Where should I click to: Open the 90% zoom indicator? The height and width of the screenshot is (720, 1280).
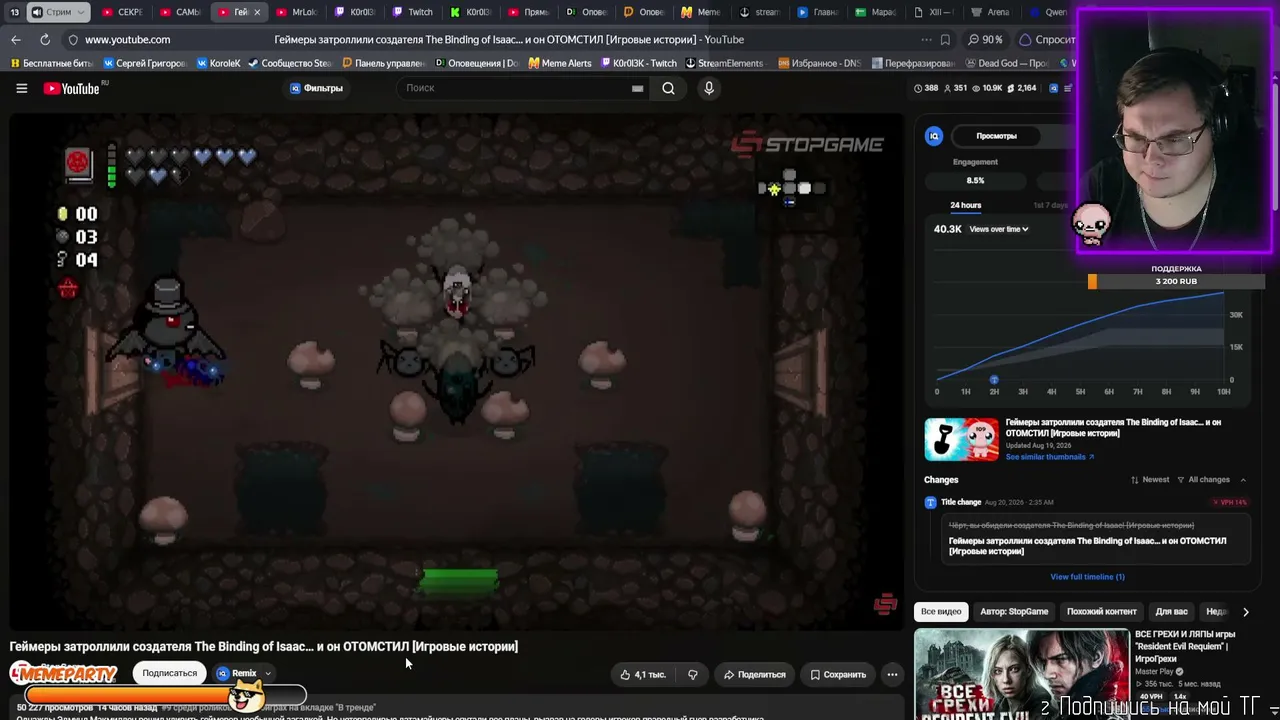coord(985,39)
